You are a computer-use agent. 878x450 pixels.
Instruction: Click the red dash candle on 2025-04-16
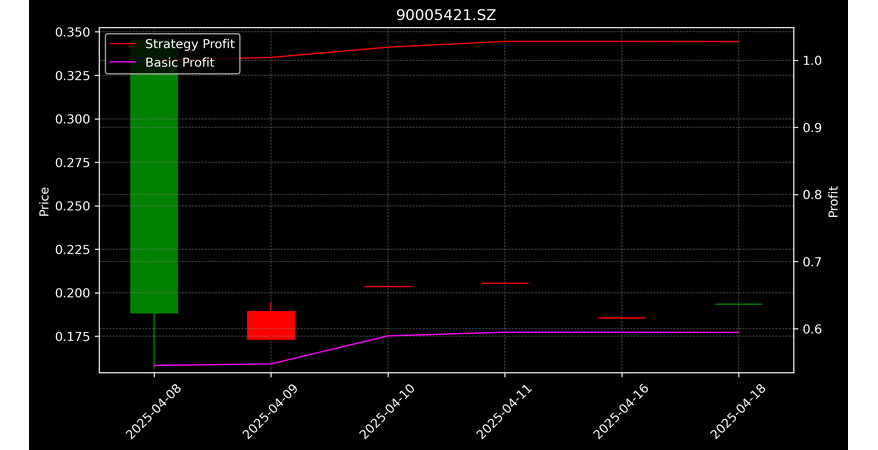pos(622,318)
